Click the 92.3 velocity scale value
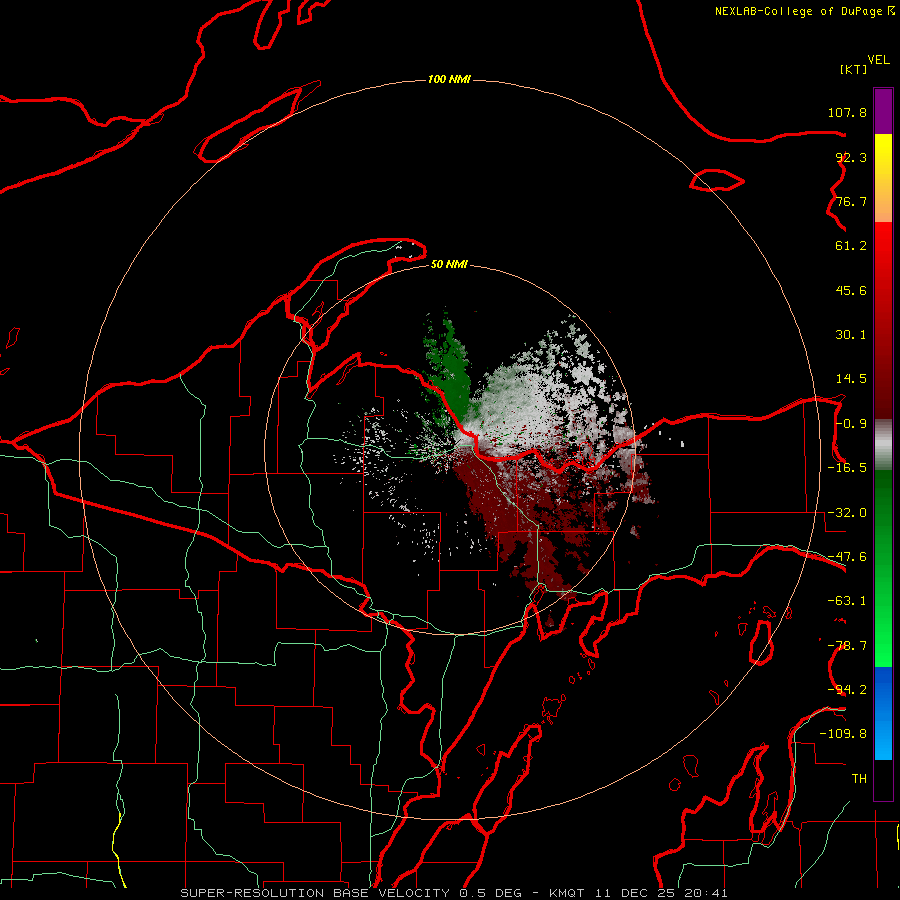The image size is (900, 900). click(x=851, y=157)
